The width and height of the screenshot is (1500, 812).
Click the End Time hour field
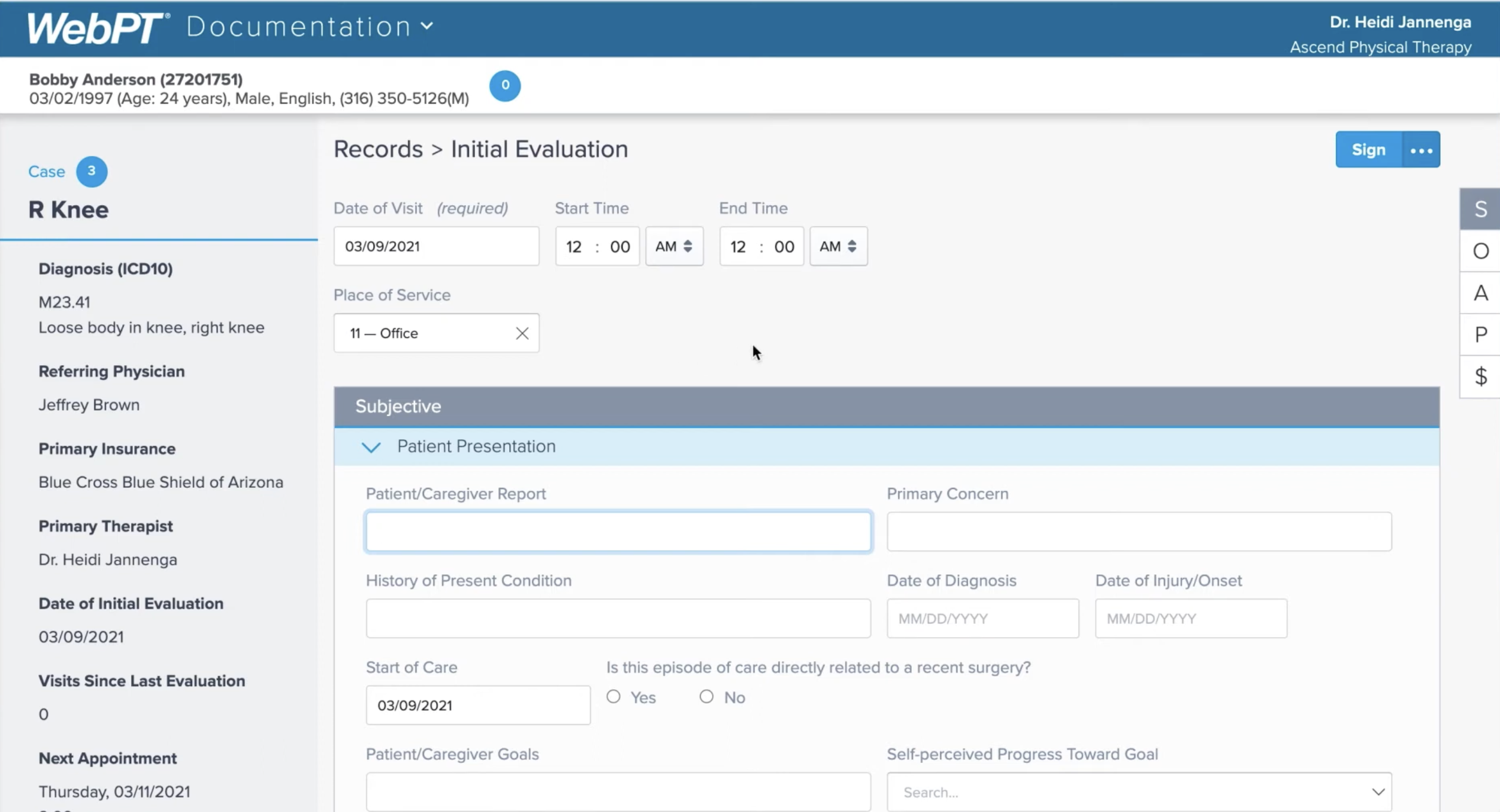[x=738, y=247]
